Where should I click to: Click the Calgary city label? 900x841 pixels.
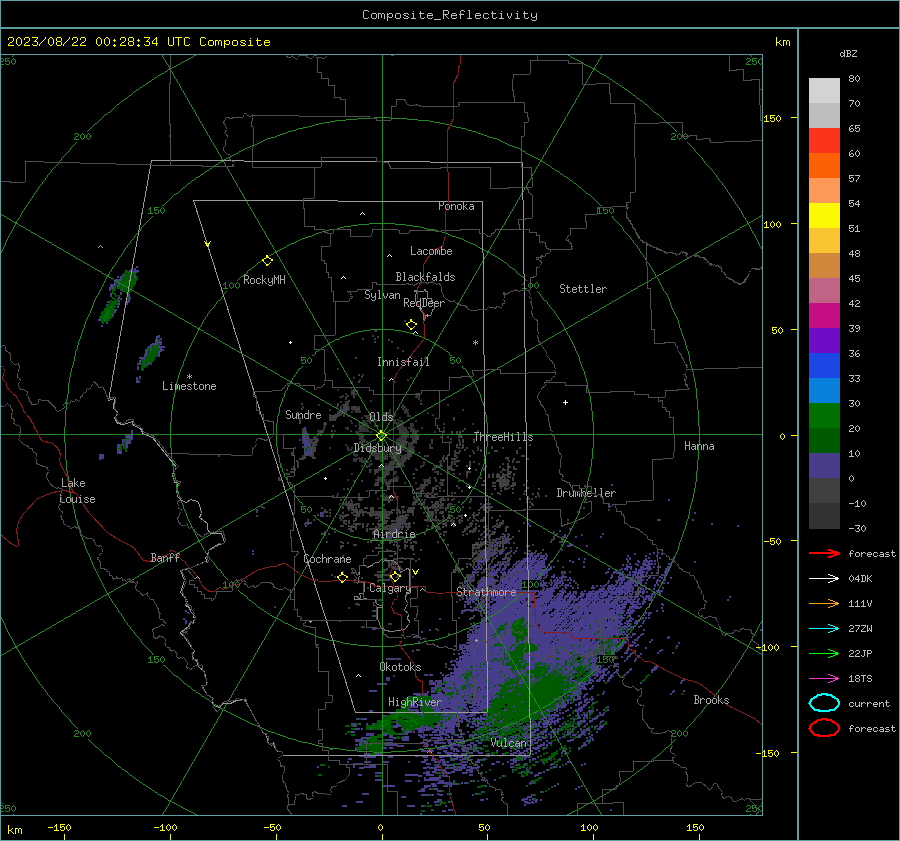tap(390, 588)
